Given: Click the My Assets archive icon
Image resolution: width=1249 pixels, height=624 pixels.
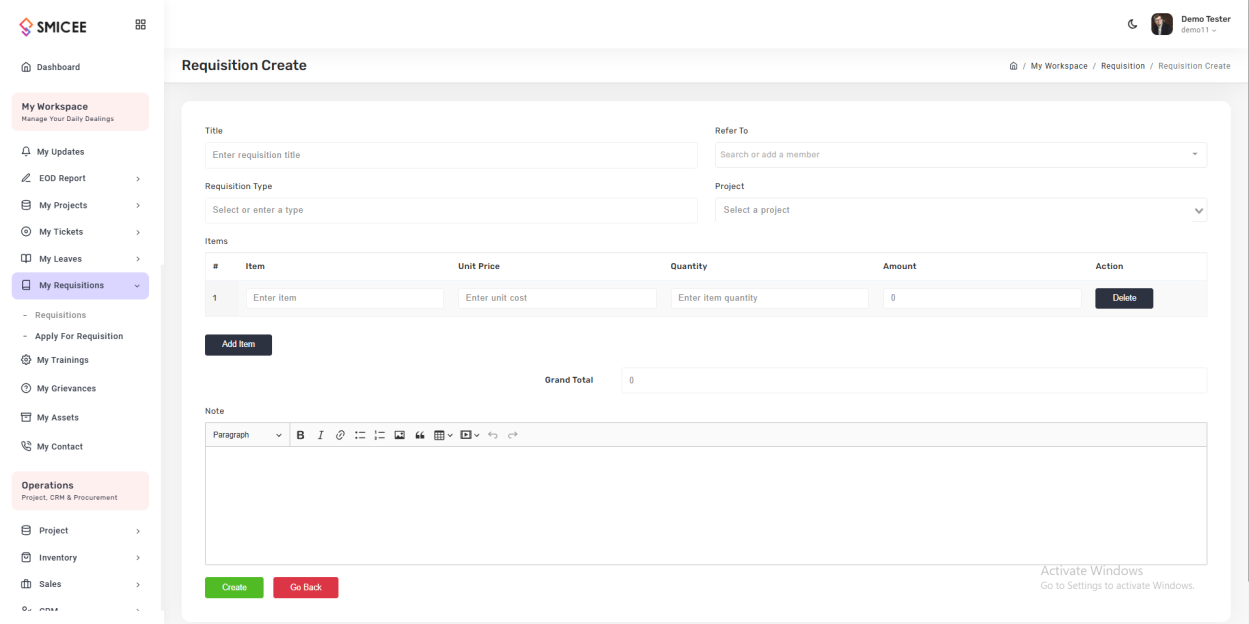Looking at the screenshot, I should 26,418.
